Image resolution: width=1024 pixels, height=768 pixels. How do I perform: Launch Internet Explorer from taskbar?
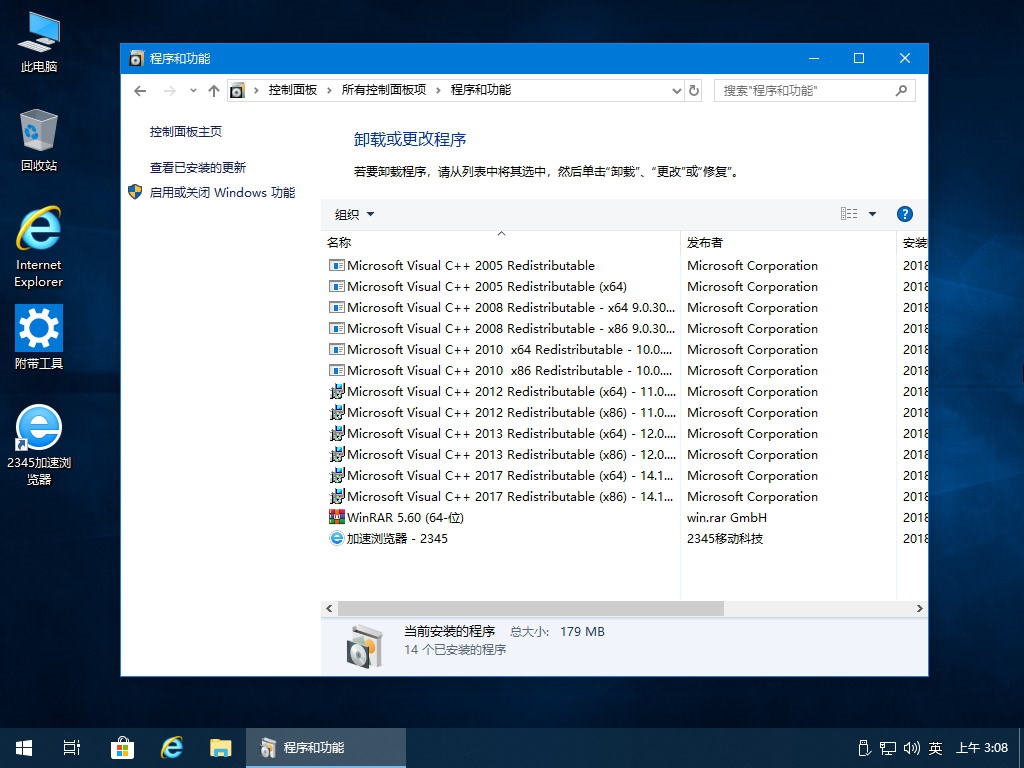[x=172, y=748]
